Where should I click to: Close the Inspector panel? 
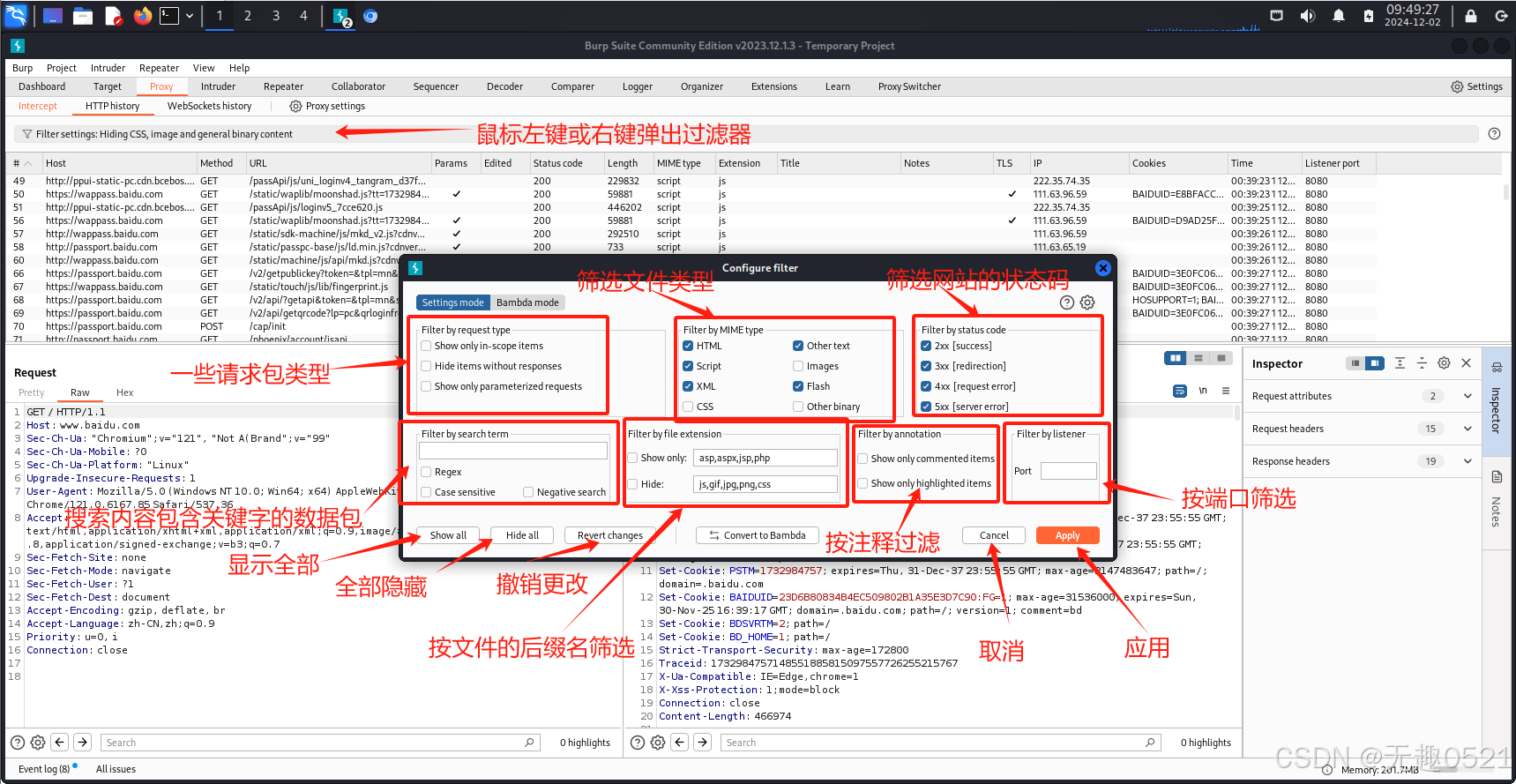pos(1466,363)
